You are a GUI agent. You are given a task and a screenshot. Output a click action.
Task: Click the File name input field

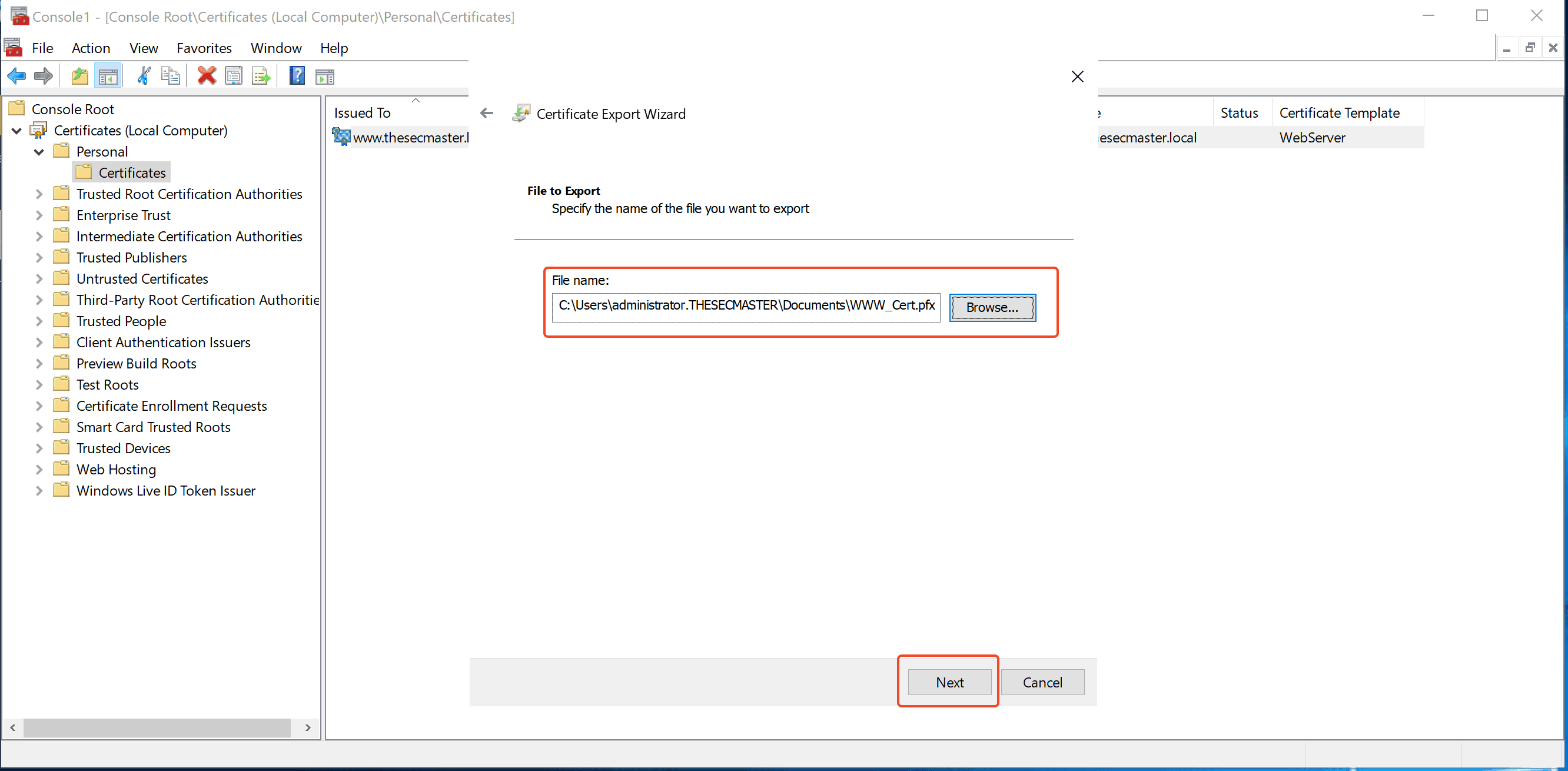click(x=746, y=307)
